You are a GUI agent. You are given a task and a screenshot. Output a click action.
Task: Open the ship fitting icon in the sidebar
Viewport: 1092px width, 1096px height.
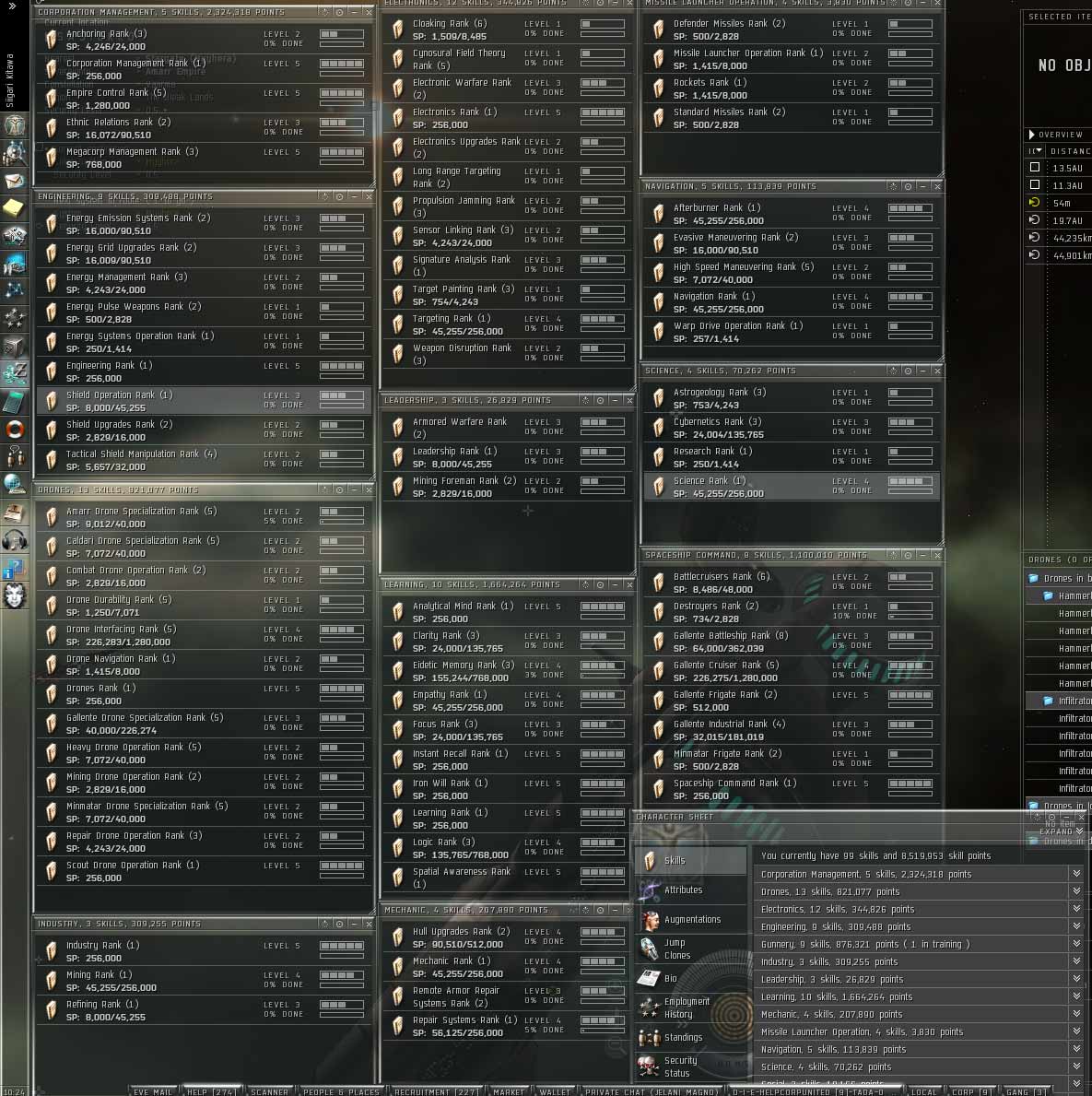[x=15, y=236]
